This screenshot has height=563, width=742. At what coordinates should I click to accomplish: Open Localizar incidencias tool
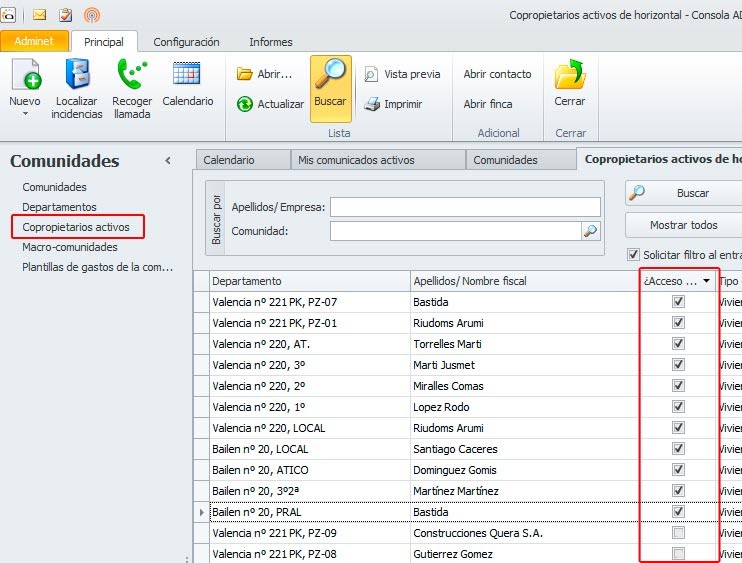78,76
